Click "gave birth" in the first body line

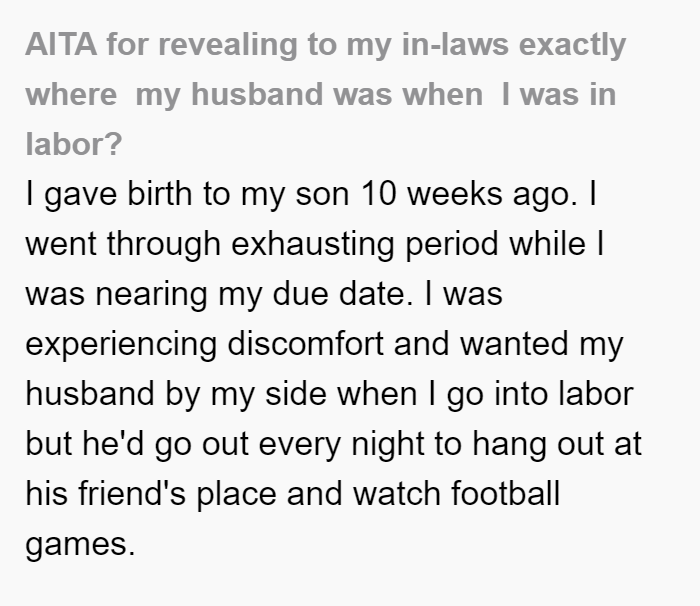coord(118,195)
